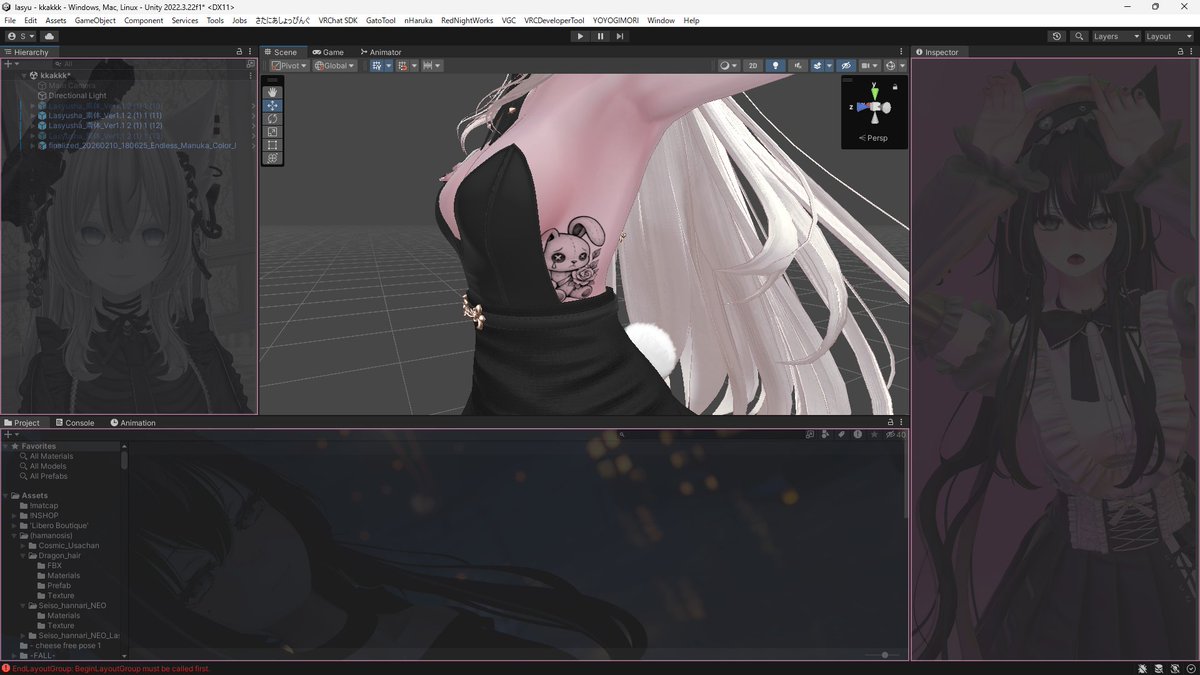Click the error icon in status bar
Viewport: 1200px width, 675px height.
(6, 668)
